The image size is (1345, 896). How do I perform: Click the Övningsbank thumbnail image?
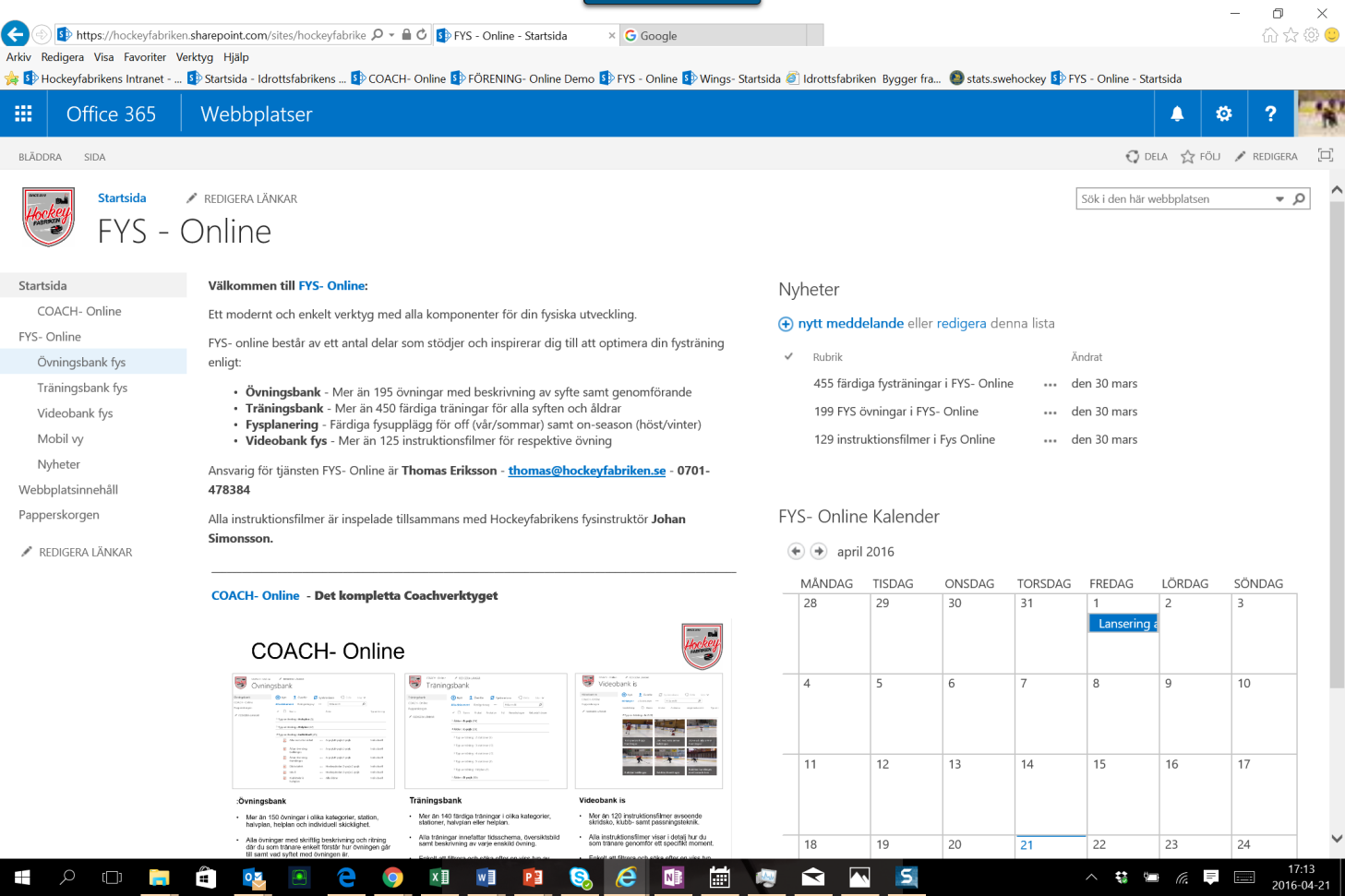click(x=313, y=730)
